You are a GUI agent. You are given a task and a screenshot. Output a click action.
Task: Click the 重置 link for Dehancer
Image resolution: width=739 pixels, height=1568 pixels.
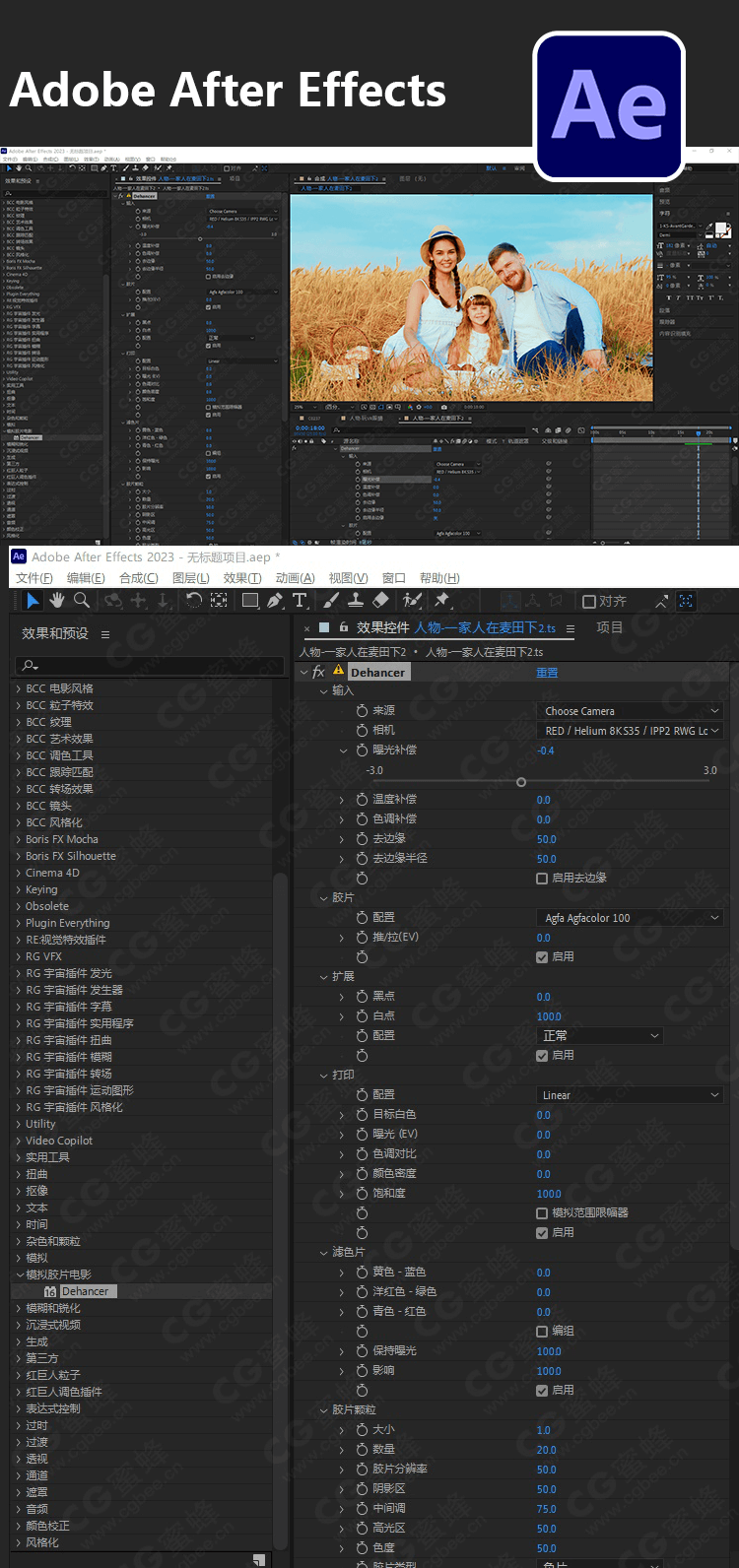[547, 673]
